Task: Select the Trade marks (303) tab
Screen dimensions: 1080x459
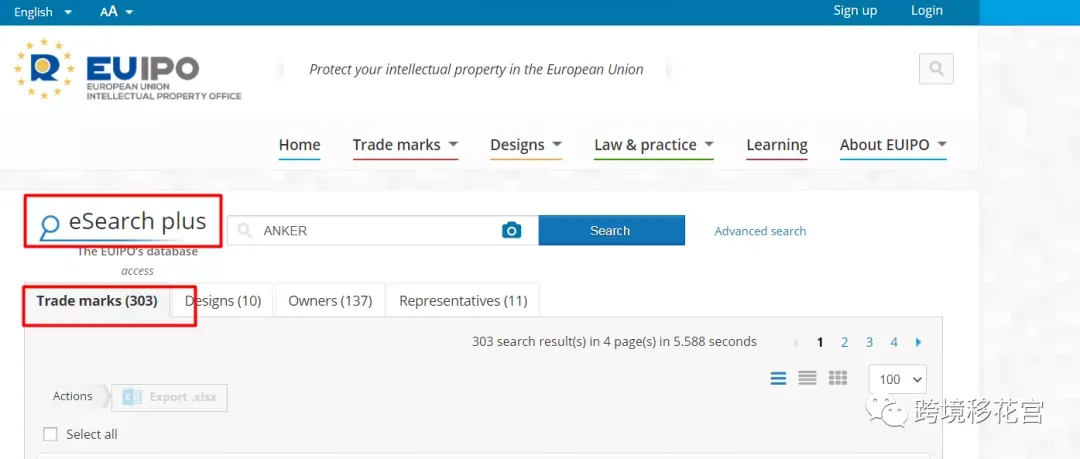Action: pos(97,300)
